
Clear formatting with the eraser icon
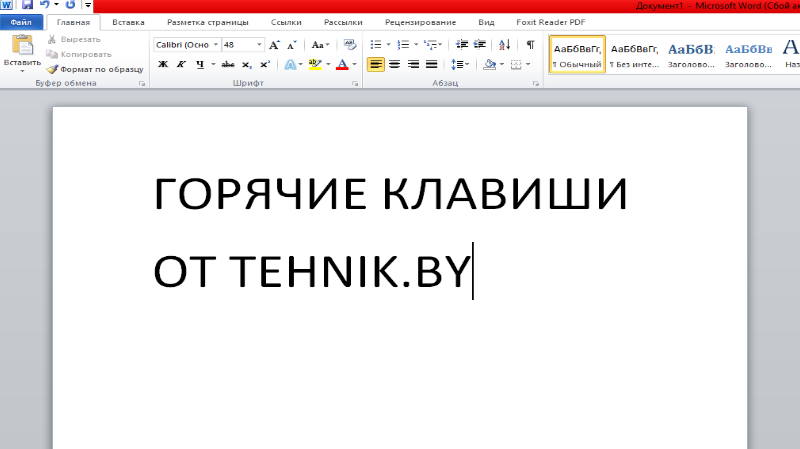click(x=350, y=45)
